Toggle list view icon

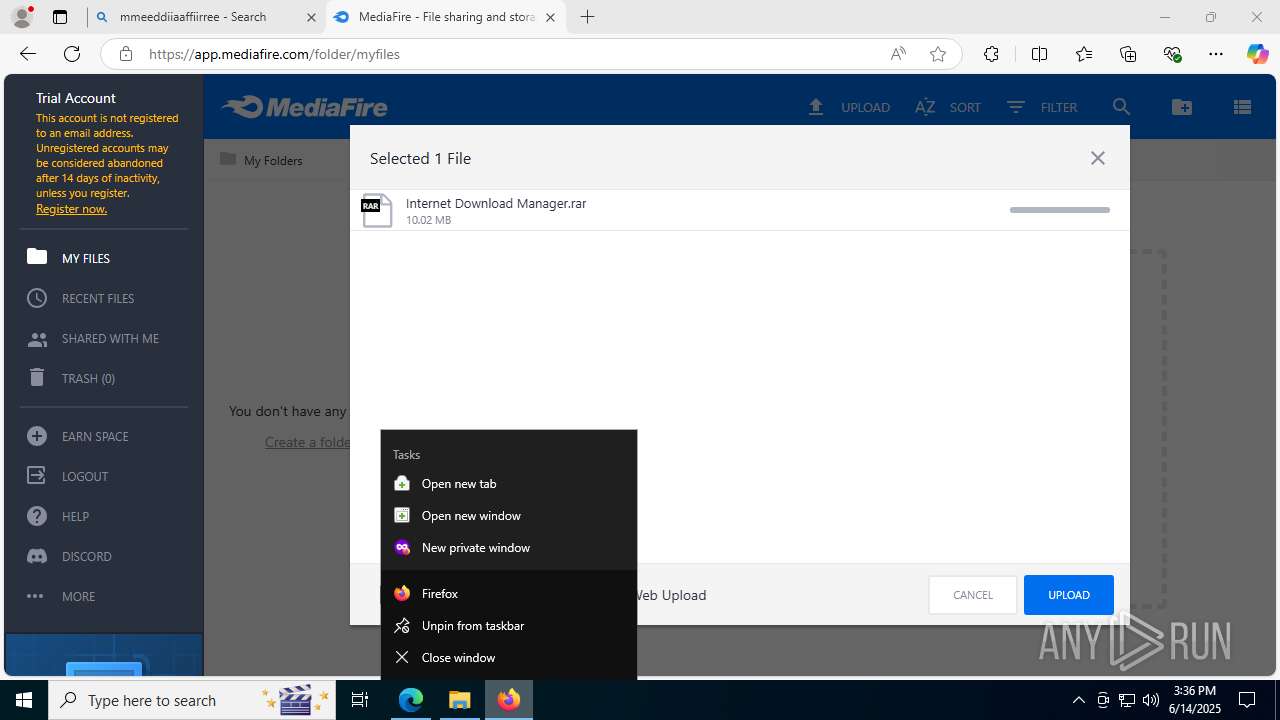(1242, 107)
